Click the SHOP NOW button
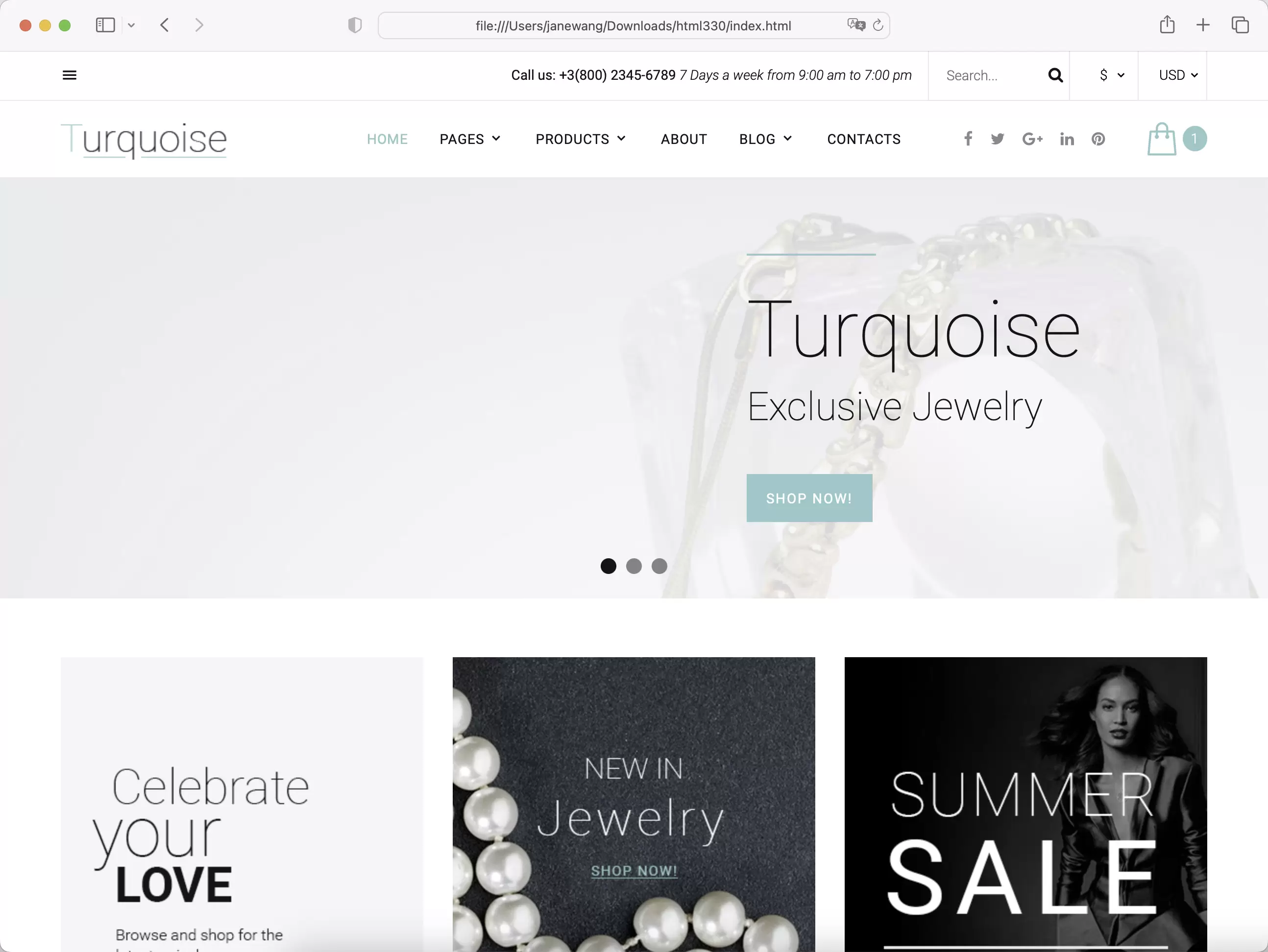Viewport: 1268px width, 952px height. tap(808, 498)
